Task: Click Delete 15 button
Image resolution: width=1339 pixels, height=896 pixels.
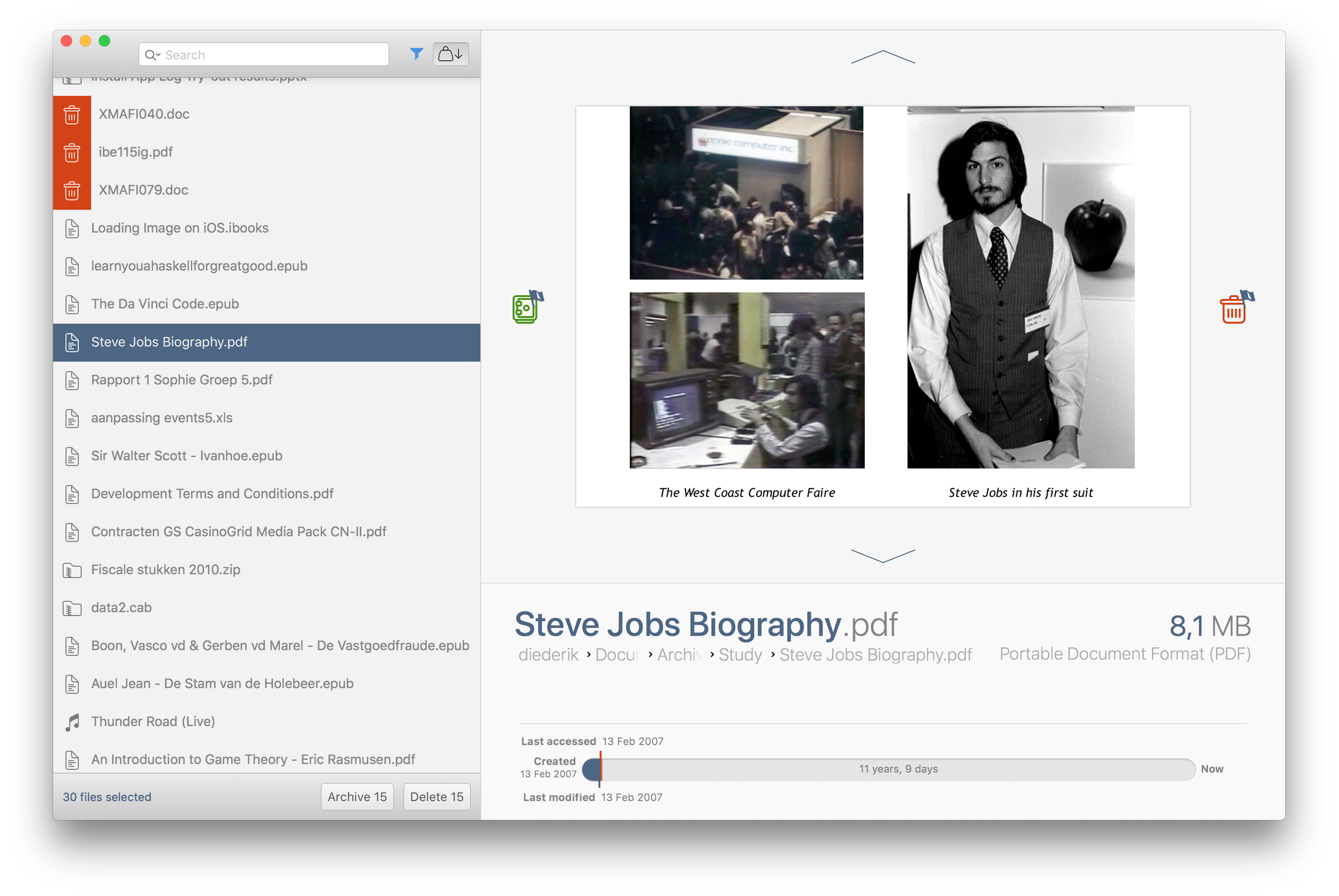Action: pyautogui.click(x=437, y=796)
